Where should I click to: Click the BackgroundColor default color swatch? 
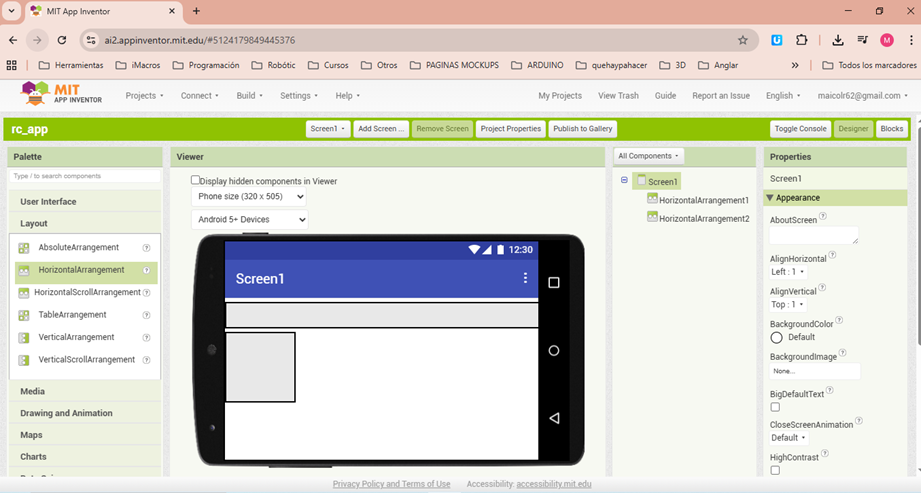tap(776, 338)
